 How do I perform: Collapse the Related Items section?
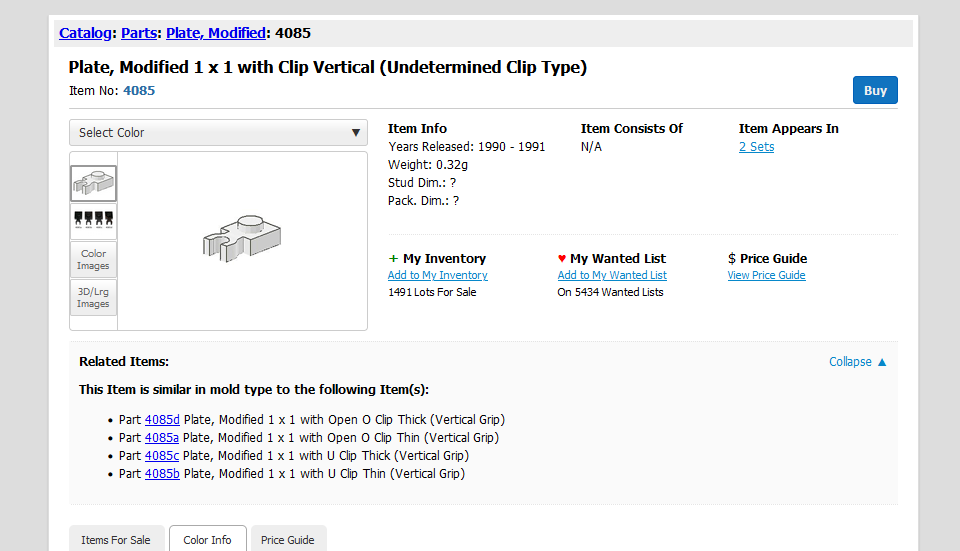pyautogui.click(x=857, y=362)
